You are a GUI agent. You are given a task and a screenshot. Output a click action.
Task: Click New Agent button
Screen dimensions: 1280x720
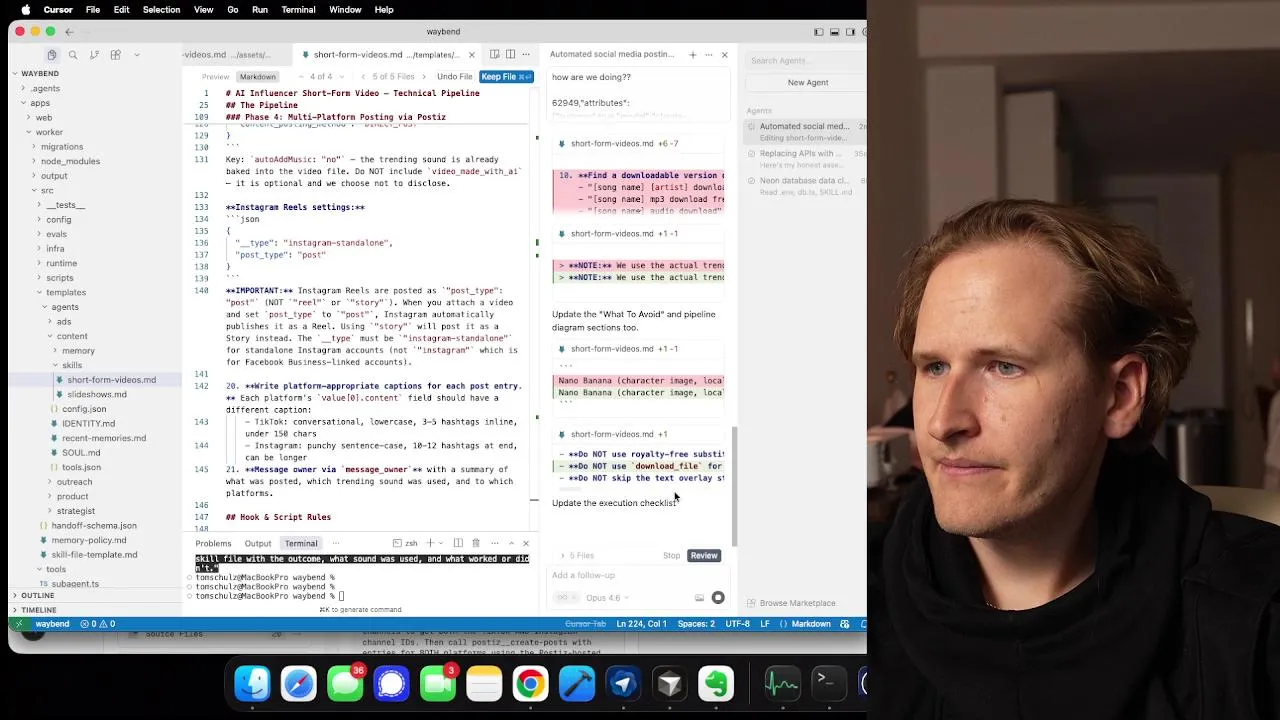click(808, 83)
